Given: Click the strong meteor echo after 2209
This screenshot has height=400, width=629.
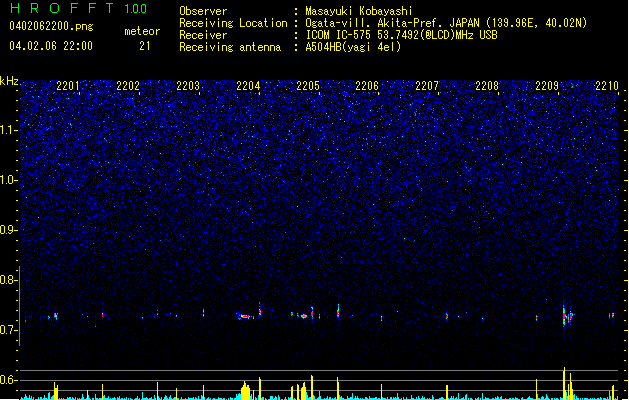Looking at the screenshot, I should pyautogui.click(x=566, y=315).
